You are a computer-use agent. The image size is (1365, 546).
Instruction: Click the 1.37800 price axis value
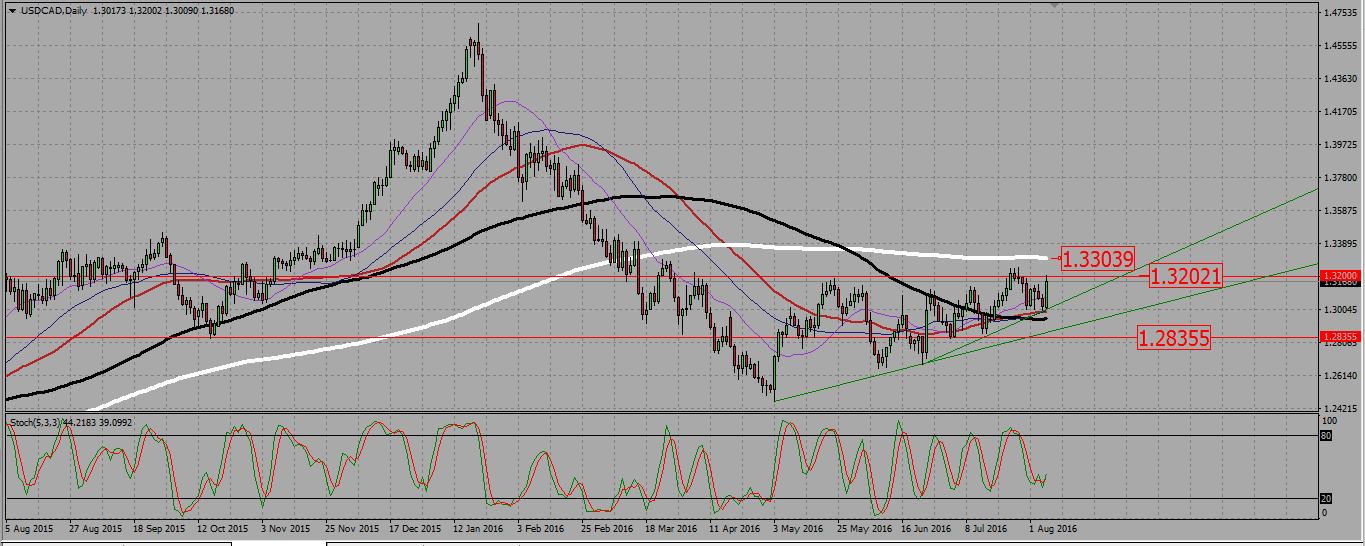click(1339, 178)
